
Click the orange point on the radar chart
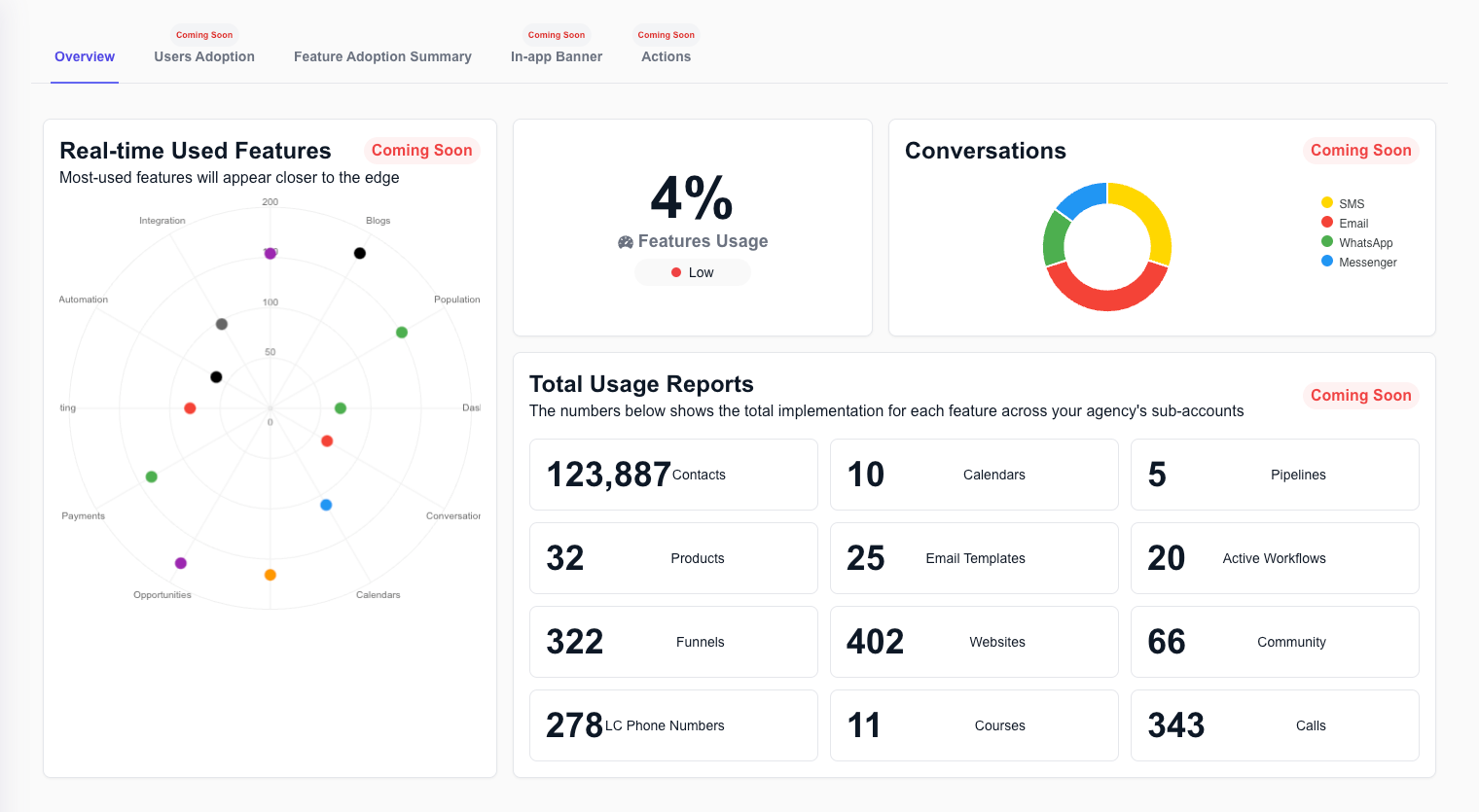pos(271,575)
